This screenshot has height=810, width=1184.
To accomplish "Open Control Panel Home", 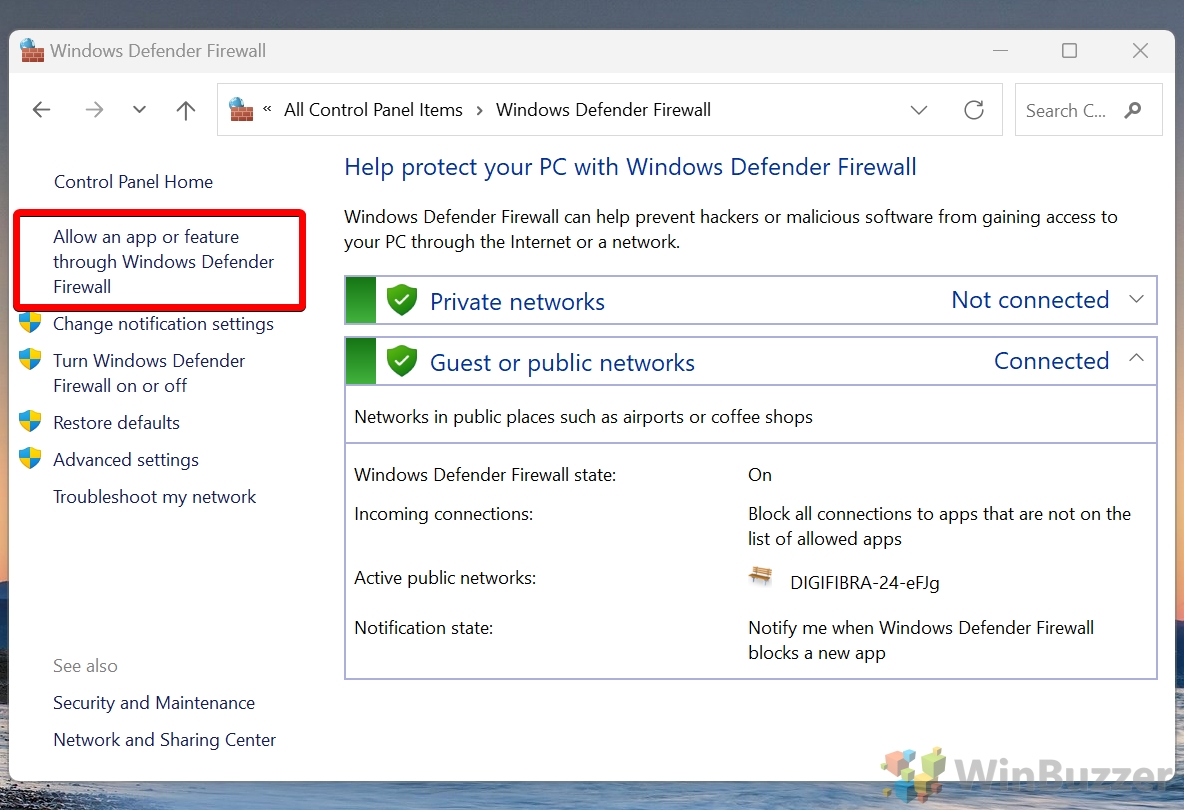I will [133, 182].
